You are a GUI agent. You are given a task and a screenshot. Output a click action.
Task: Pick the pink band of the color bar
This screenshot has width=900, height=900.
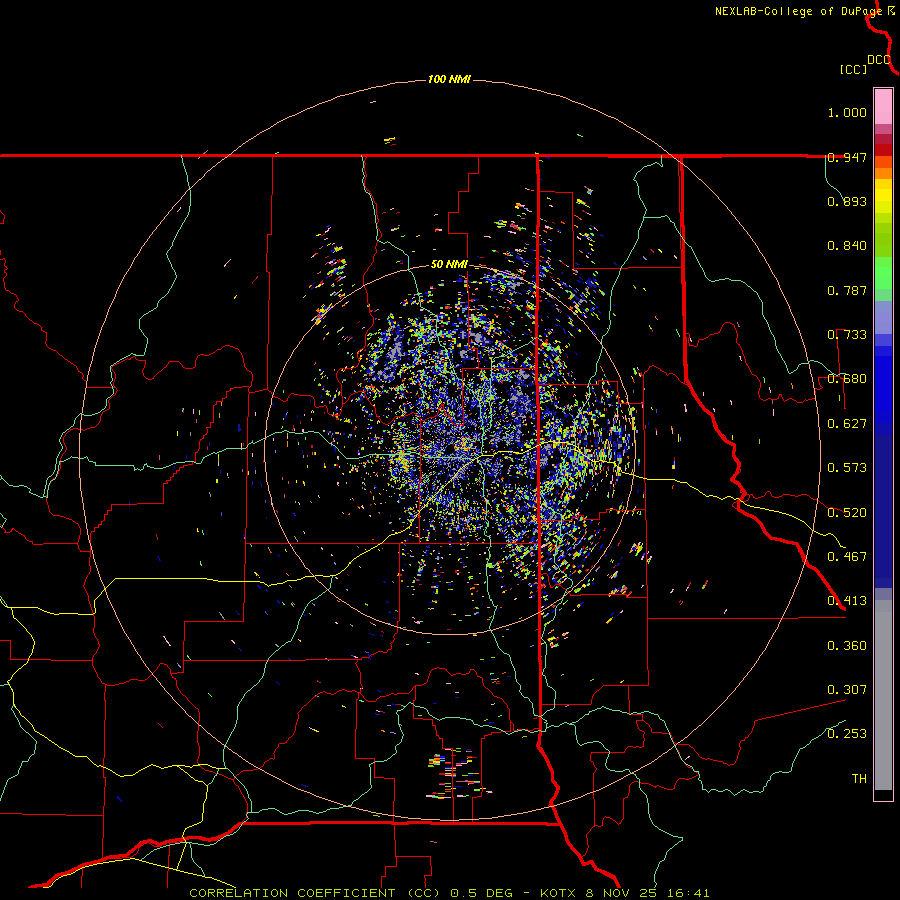tap(883, 106)
